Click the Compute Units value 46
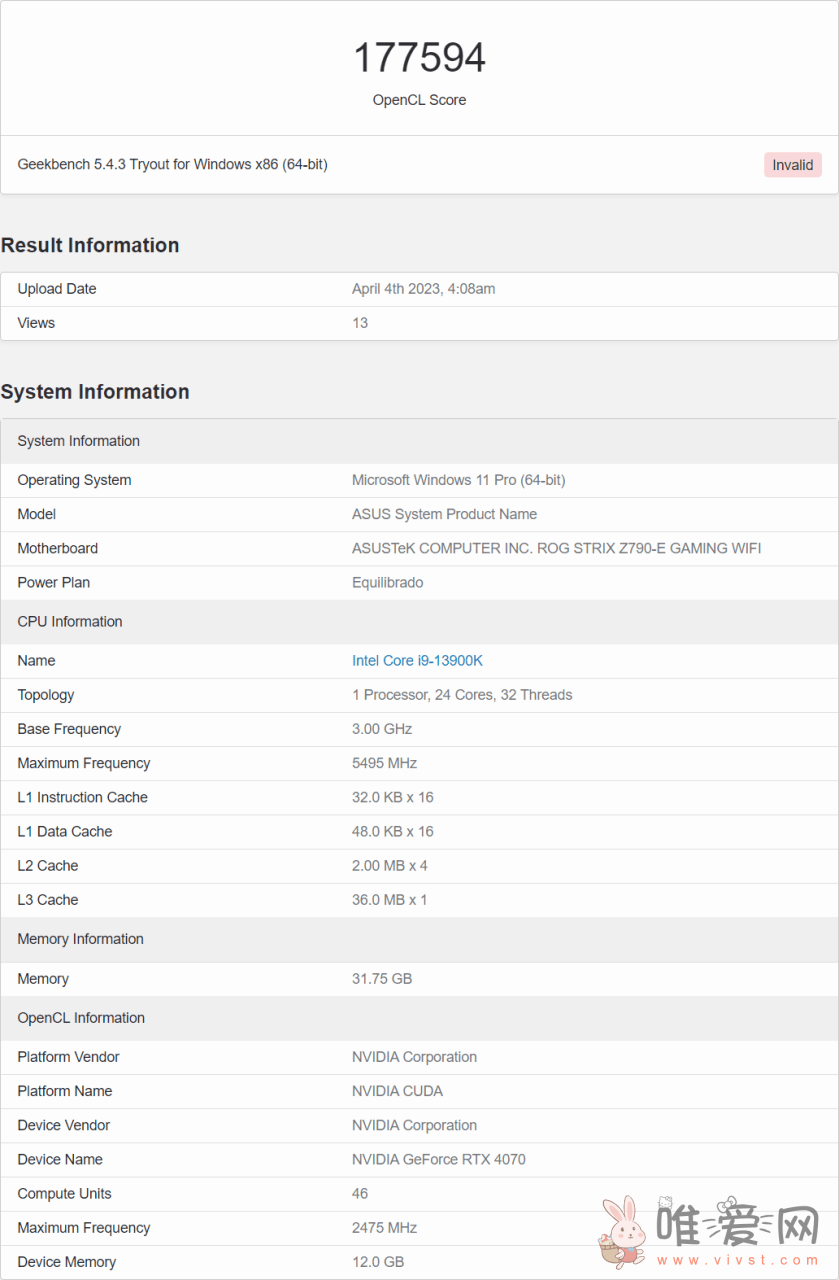The height and width of the screenshot is (1280, 839). click(360, 1194)
